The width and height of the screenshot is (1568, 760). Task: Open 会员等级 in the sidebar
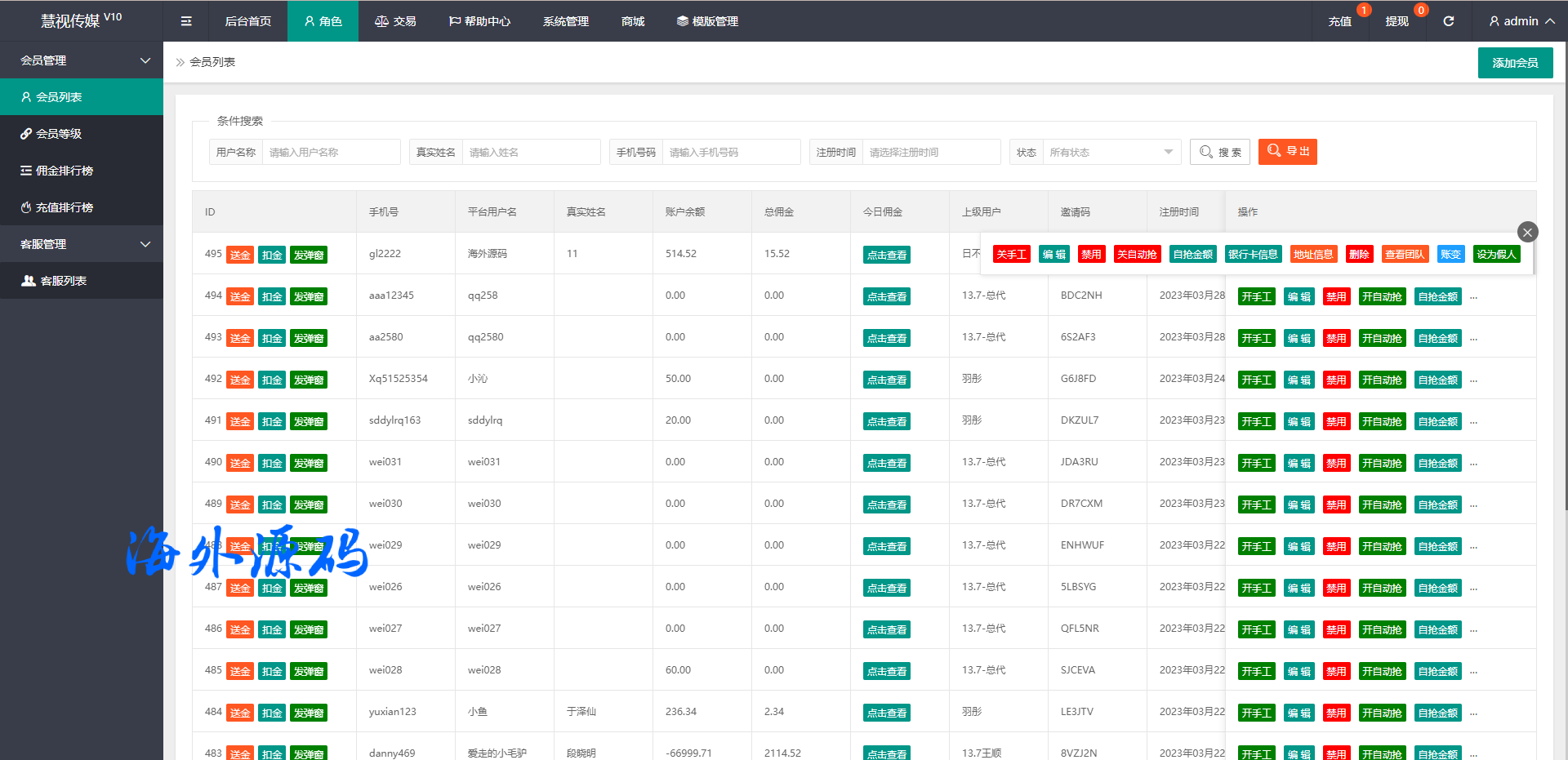point(59,134)
